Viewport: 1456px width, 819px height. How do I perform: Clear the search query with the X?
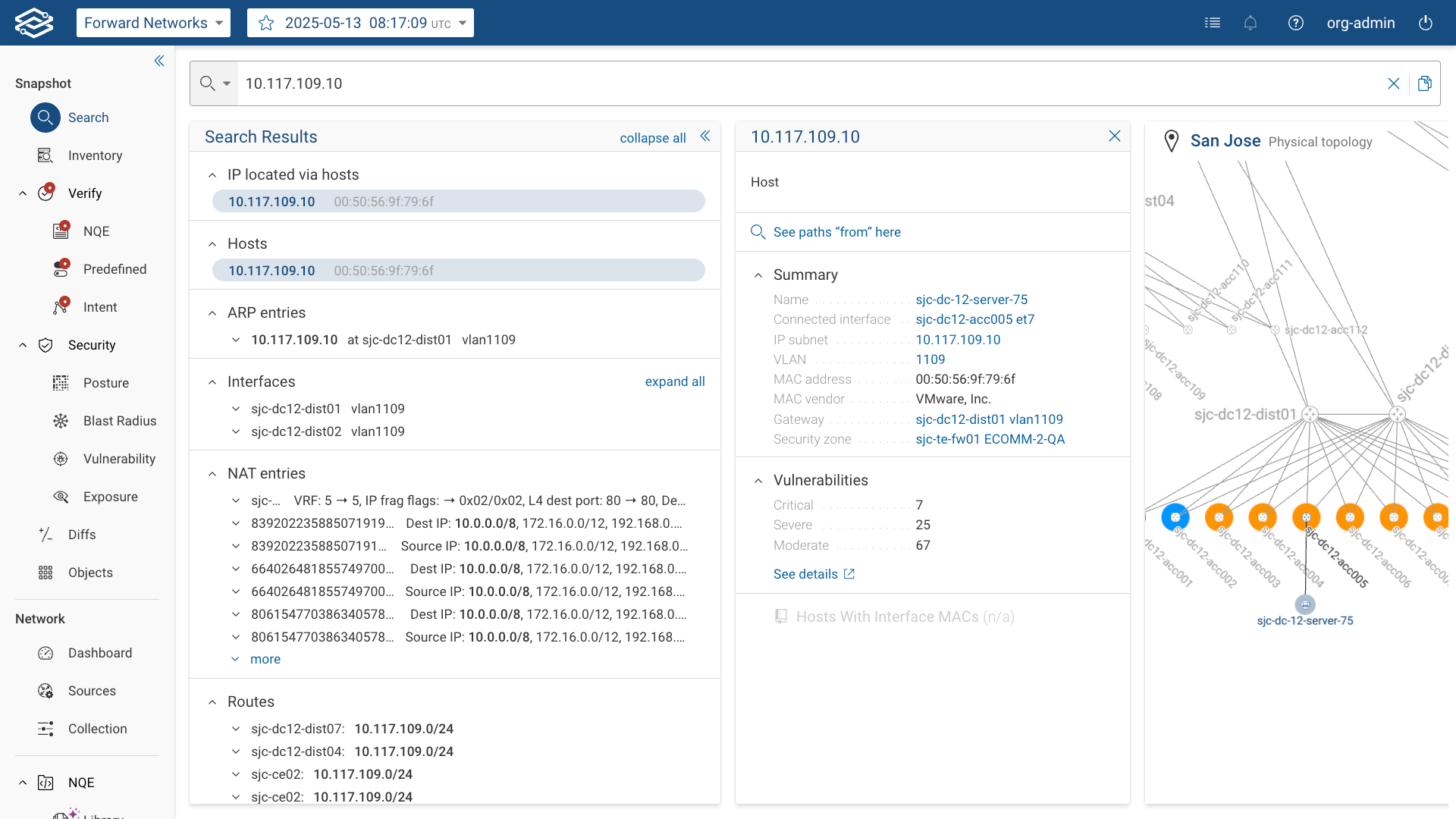[x=1394, y=83]
